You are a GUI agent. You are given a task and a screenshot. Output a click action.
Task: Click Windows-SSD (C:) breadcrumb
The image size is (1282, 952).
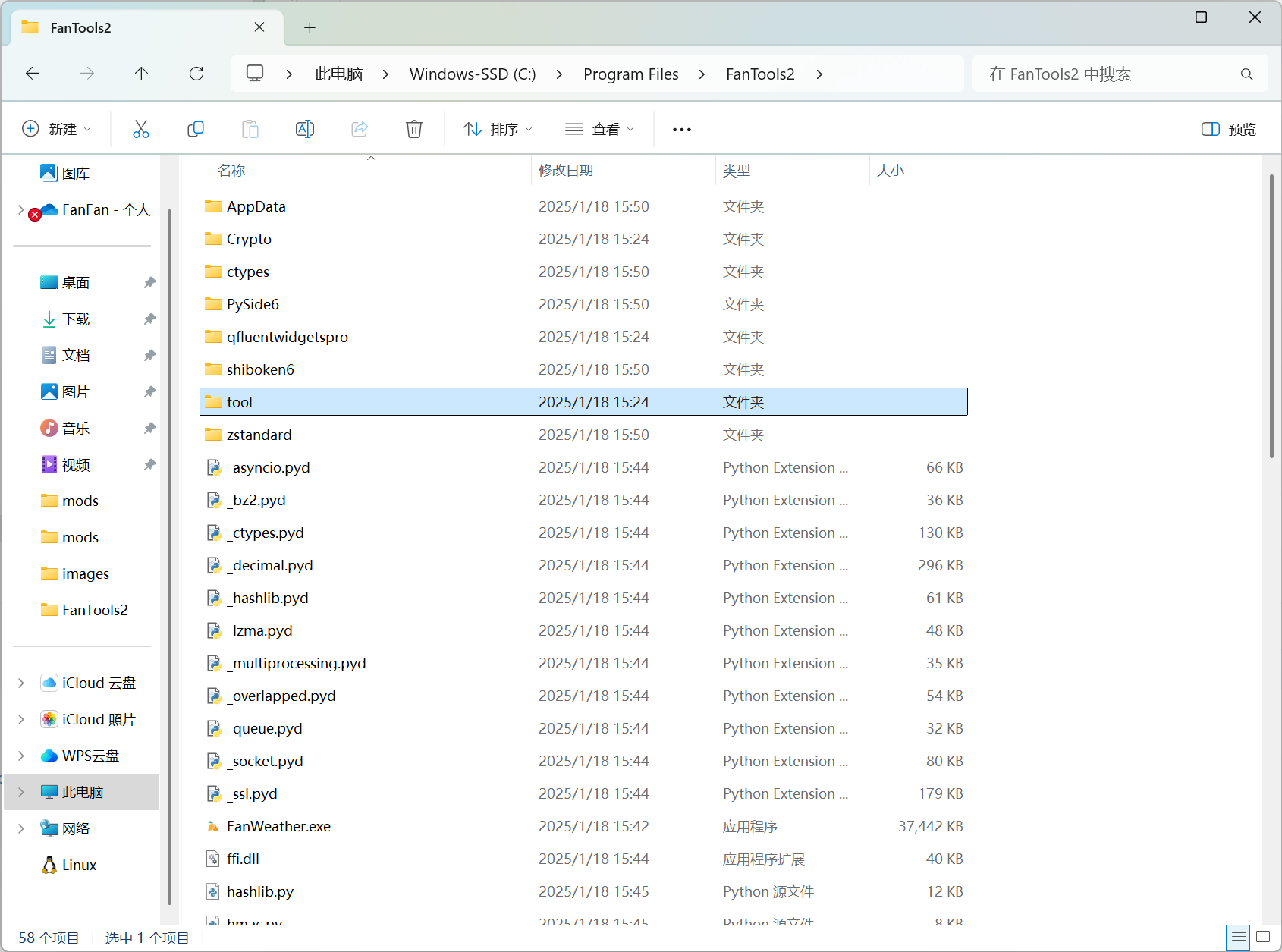(473, 74)
